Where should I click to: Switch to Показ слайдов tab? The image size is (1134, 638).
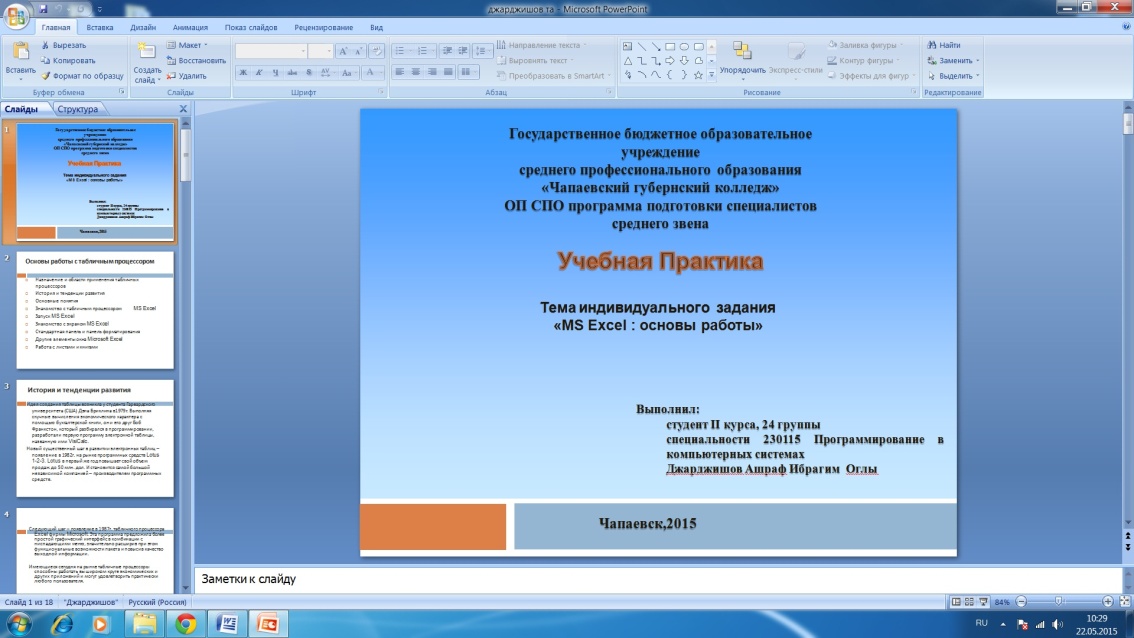tap(251, 27)
